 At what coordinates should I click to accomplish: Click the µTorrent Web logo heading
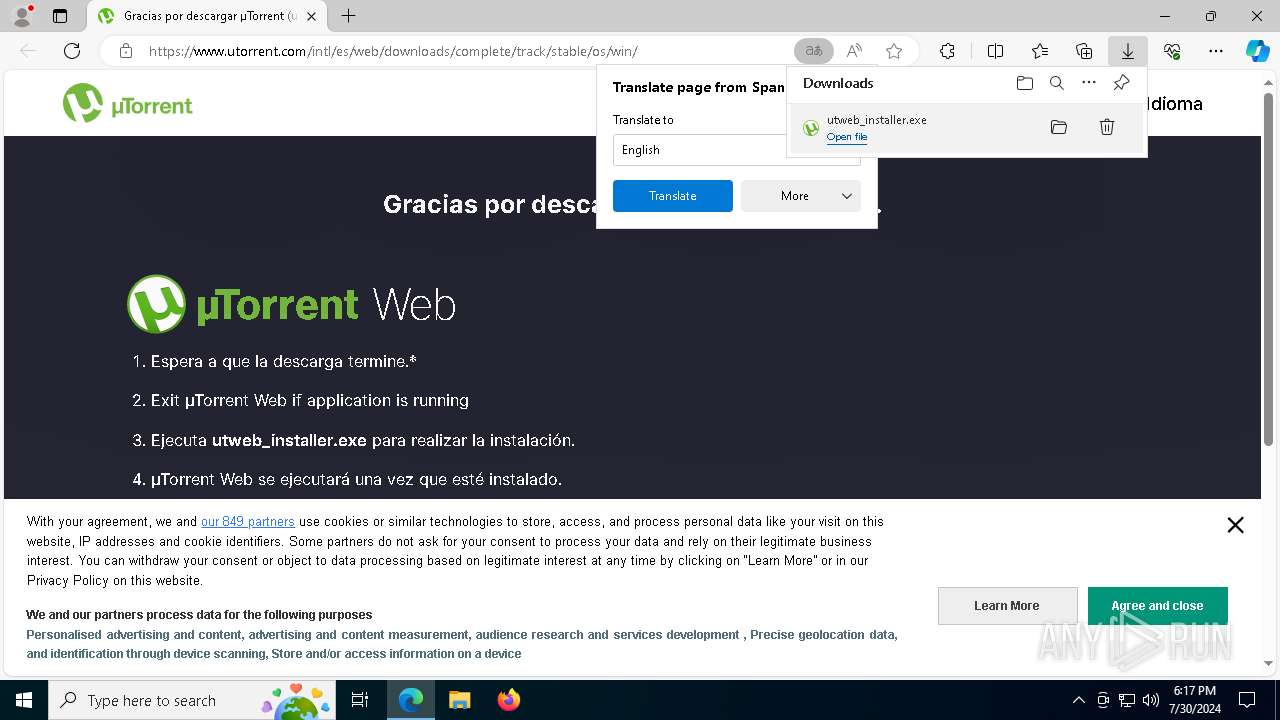(x=291, y=304)
